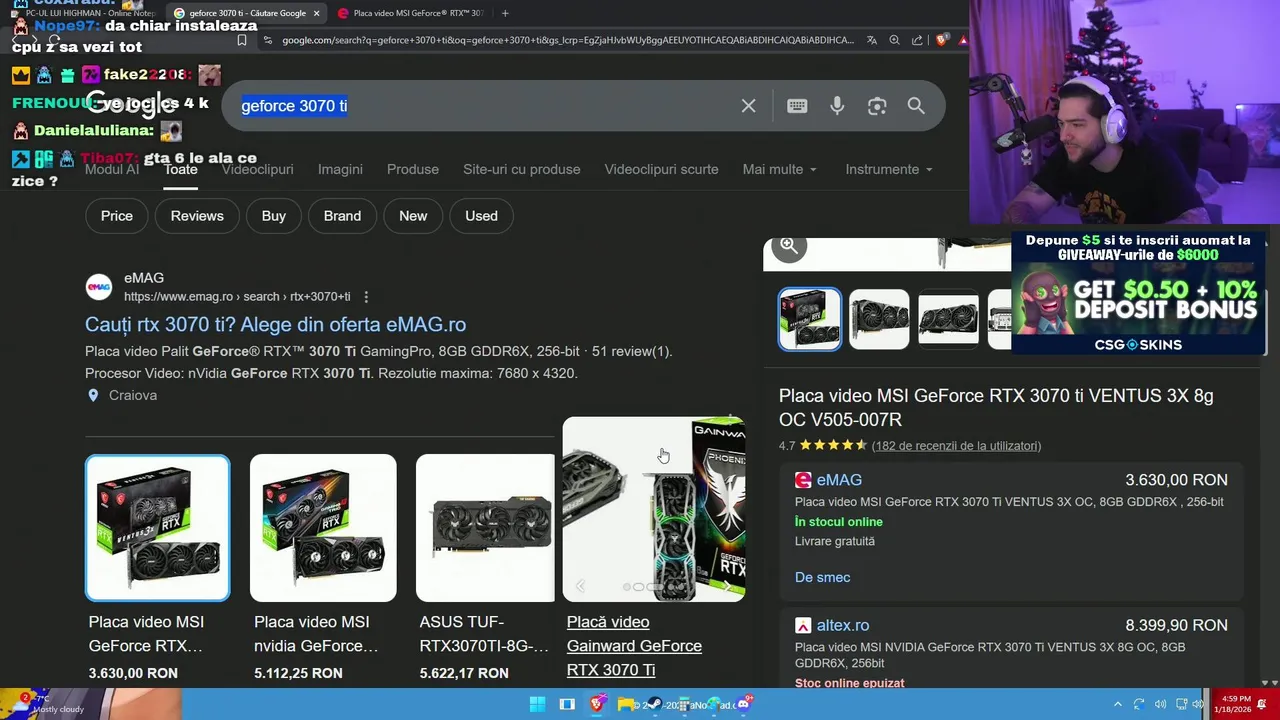
Task: Open the 182 de recenzii de la utilizatori link
Action: [x=956, y=446]
